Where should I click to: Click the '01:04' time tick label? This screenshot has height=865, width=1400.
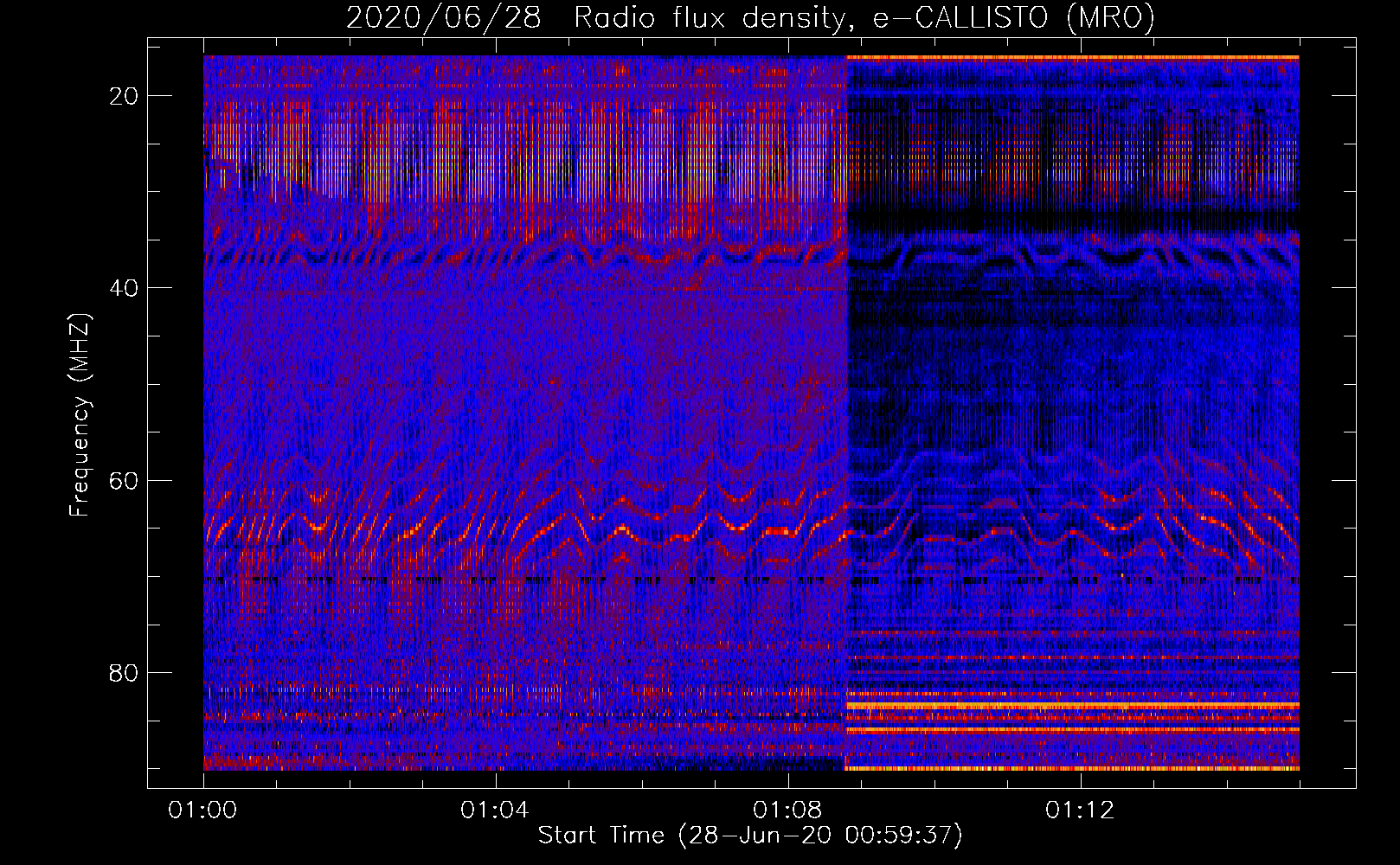(495, 811)
